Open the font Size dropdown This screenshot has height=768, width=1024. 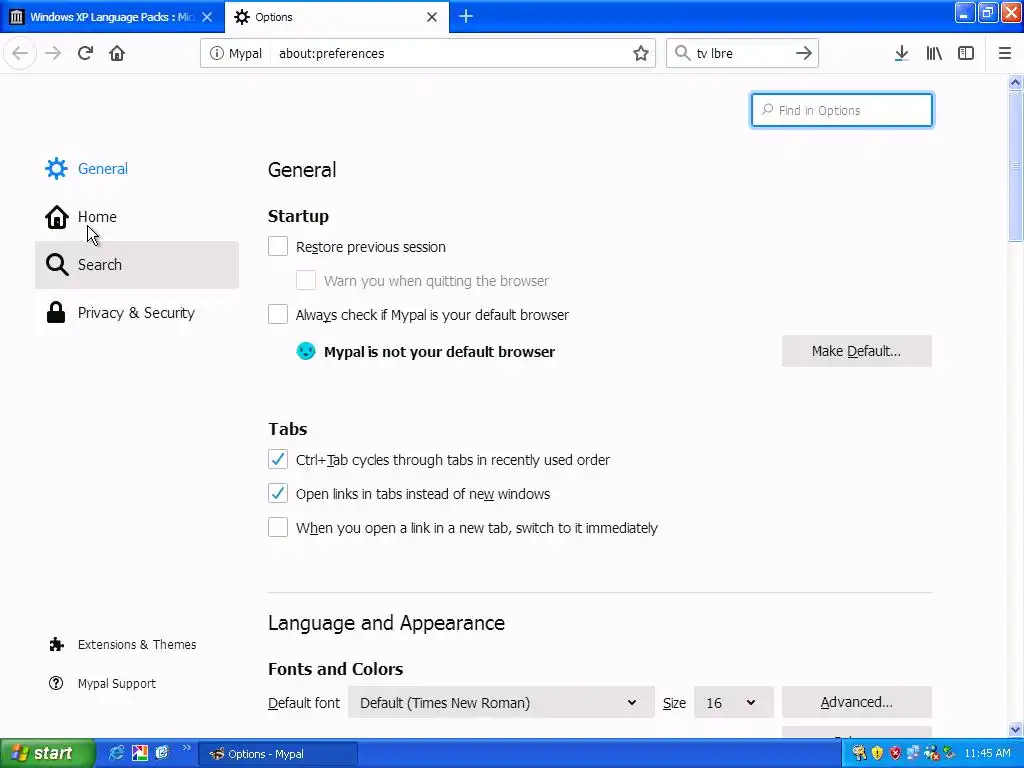733,703
